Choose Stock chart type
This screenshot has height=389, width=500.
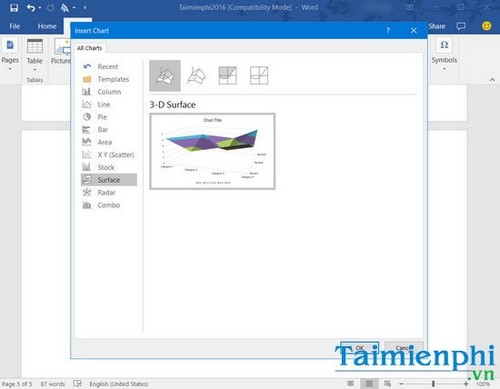(109, 167)
